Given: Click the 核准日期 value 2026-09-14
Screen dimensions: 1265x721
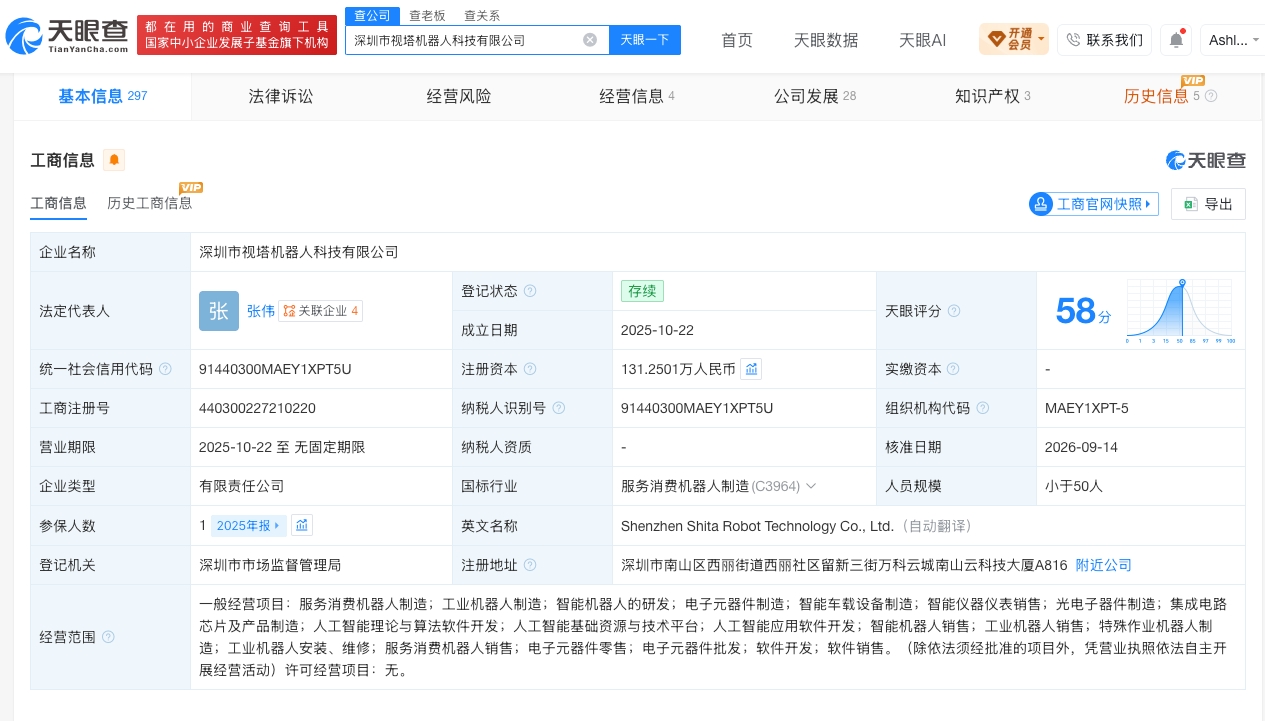Looking at the screenshot, I should coord(1081,447).
